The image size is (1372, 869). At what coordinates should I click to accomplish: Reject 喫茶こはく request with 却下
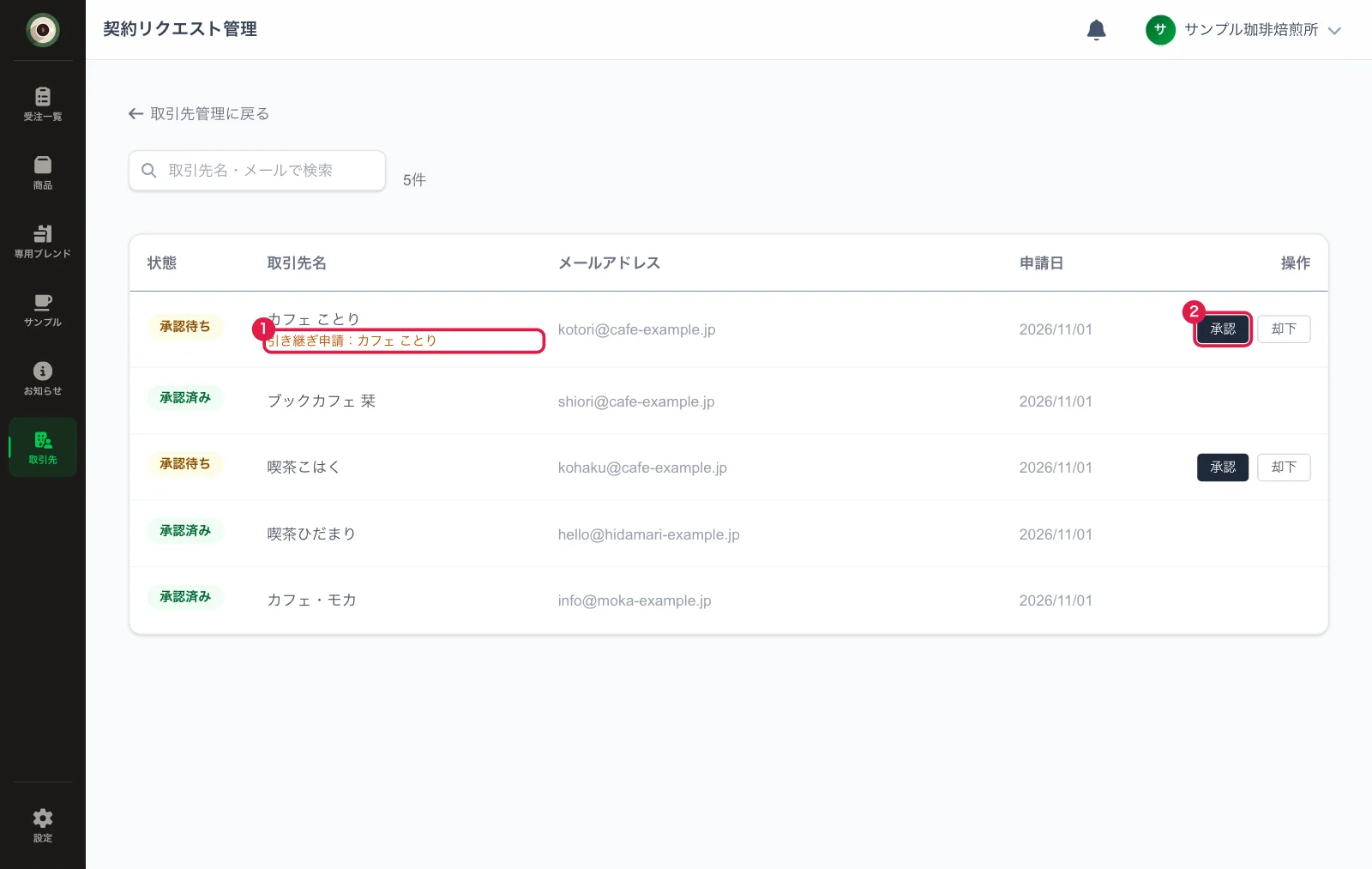pyautogui.click(x=1284, y=468)
